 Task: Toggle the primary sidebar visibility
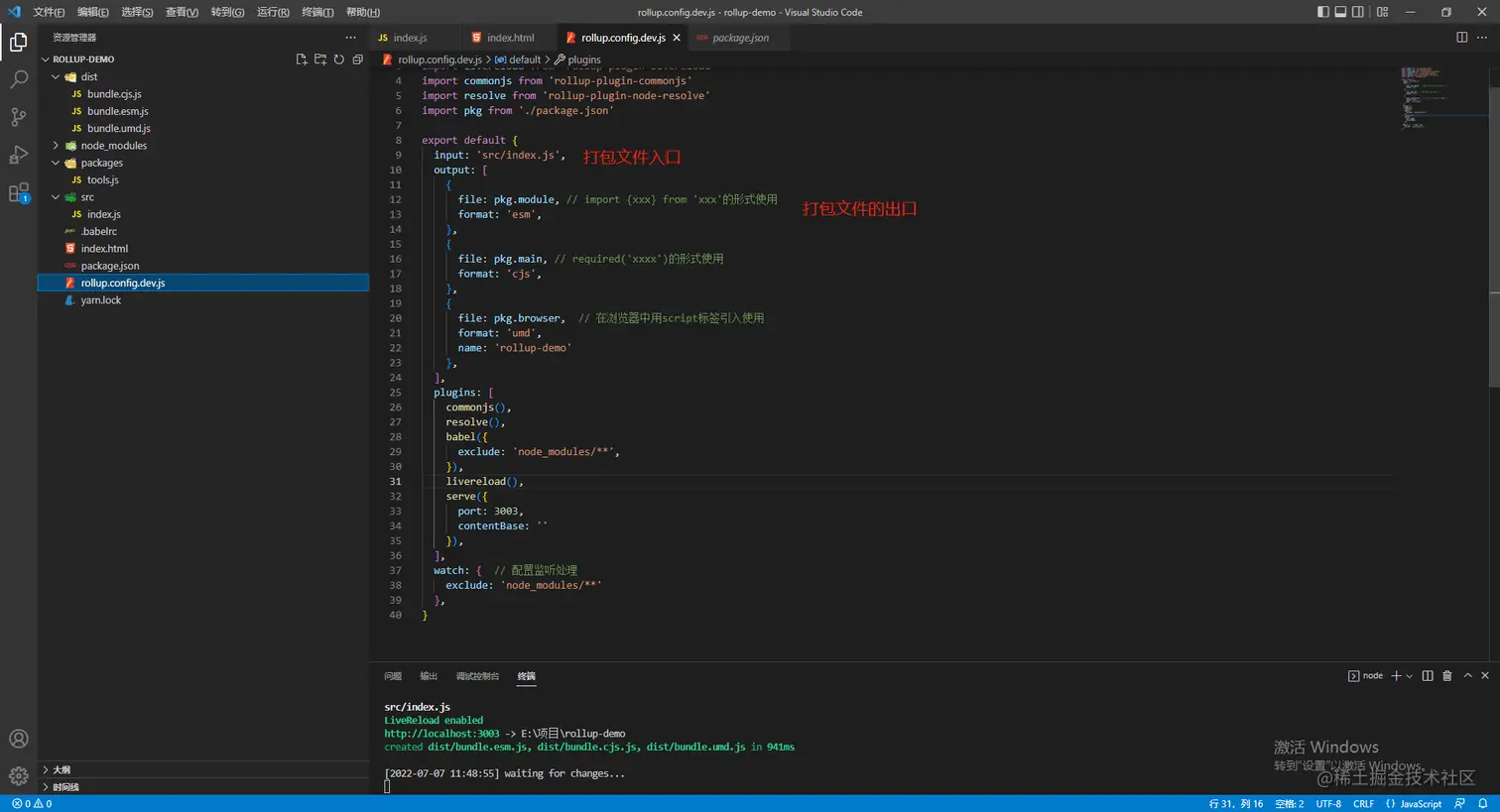click(1322, 12)
